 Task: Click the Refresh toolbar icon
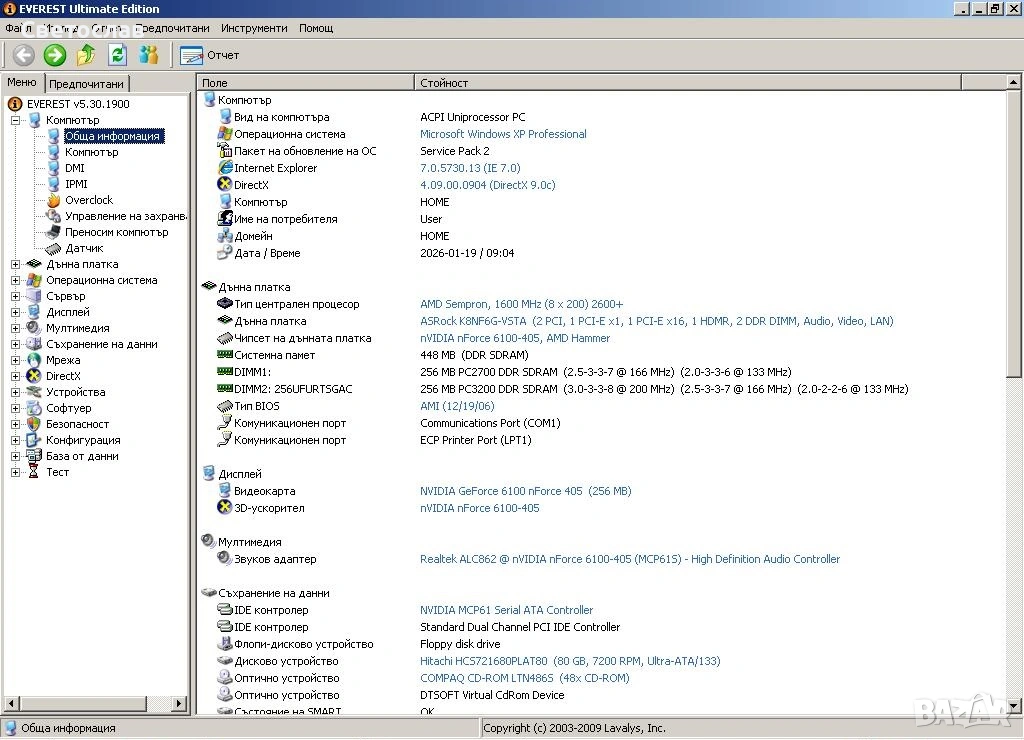click(x=117, y=55)
